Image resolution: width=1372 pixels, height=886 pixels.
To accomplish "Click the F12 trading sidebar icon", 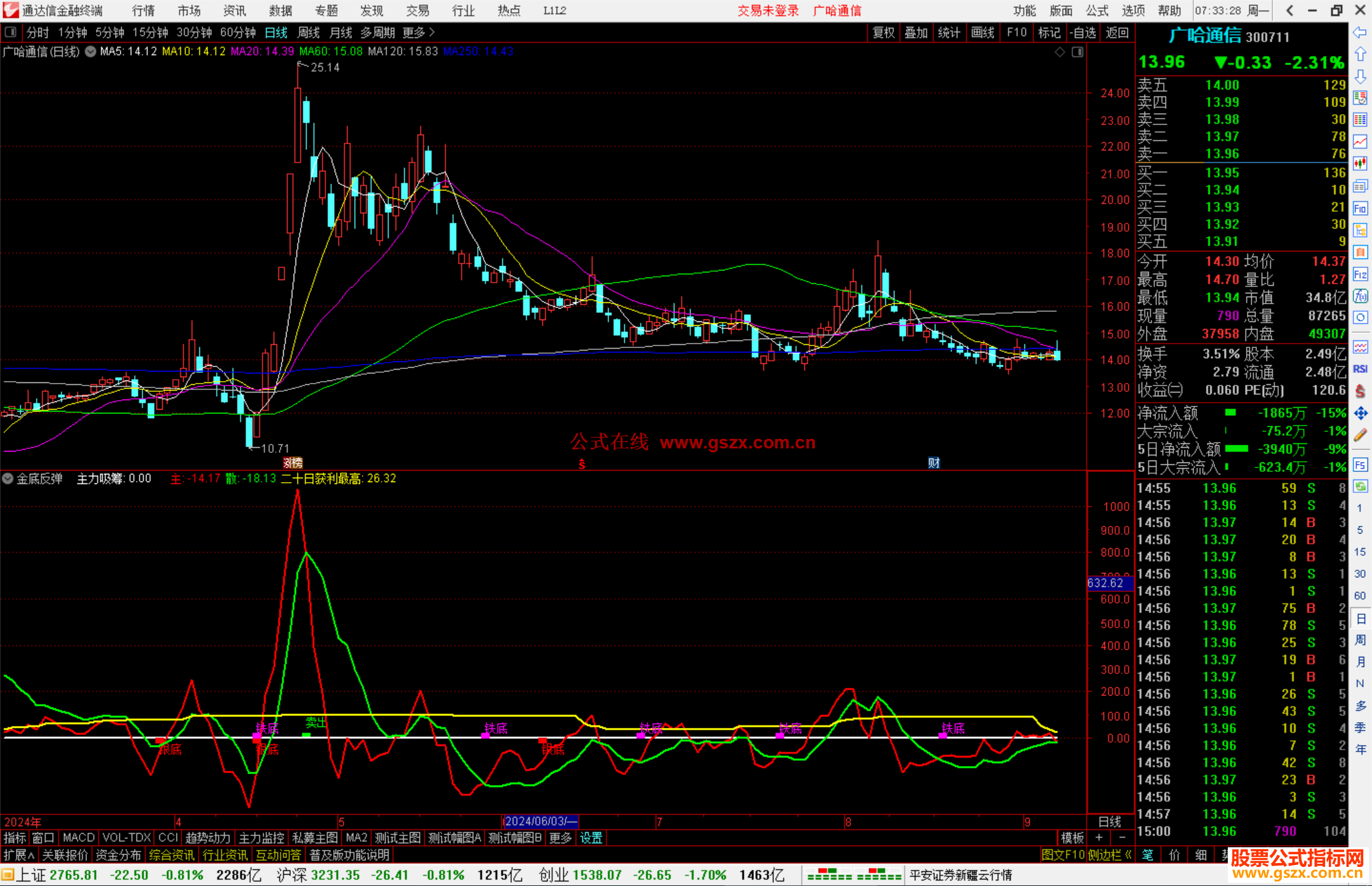I will click(1360, 274).
